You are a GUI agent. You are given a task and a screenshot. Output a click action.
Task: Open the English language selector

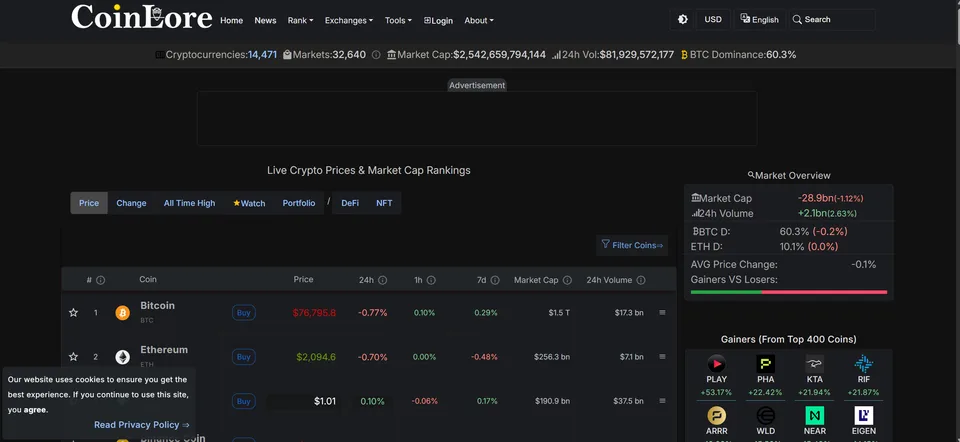[x=759, y=20]
